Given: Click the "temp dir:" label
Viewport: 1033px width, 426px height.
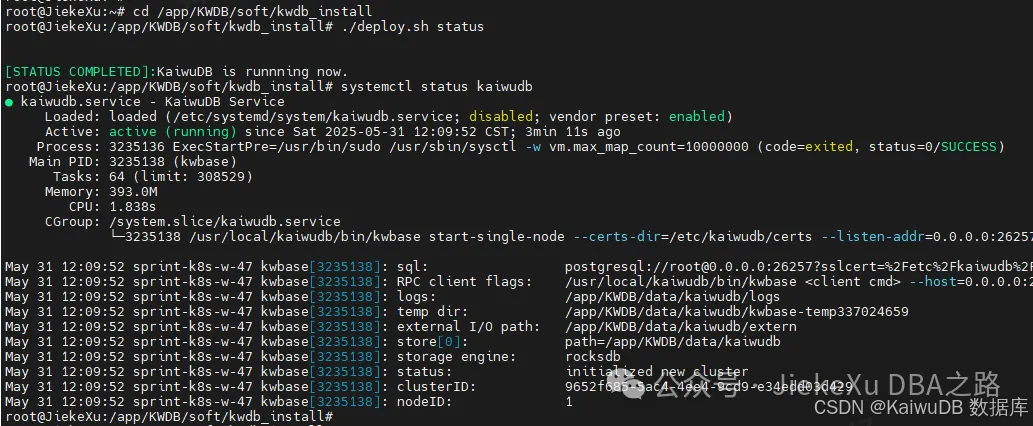Looking at the screenshot, I should (x=433, y=311).
